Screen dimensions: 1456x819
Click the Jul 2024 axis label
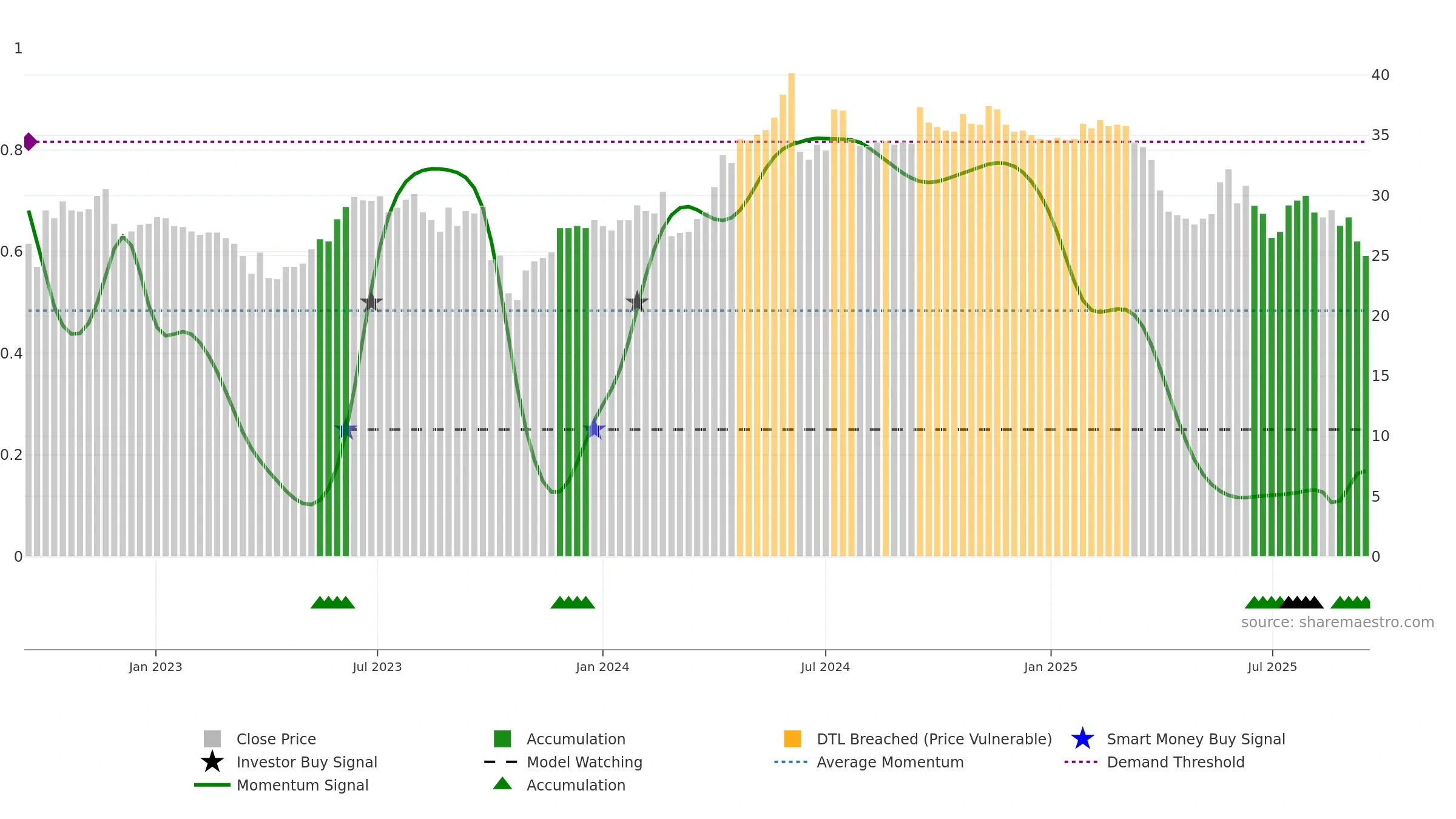click(825, 667)
